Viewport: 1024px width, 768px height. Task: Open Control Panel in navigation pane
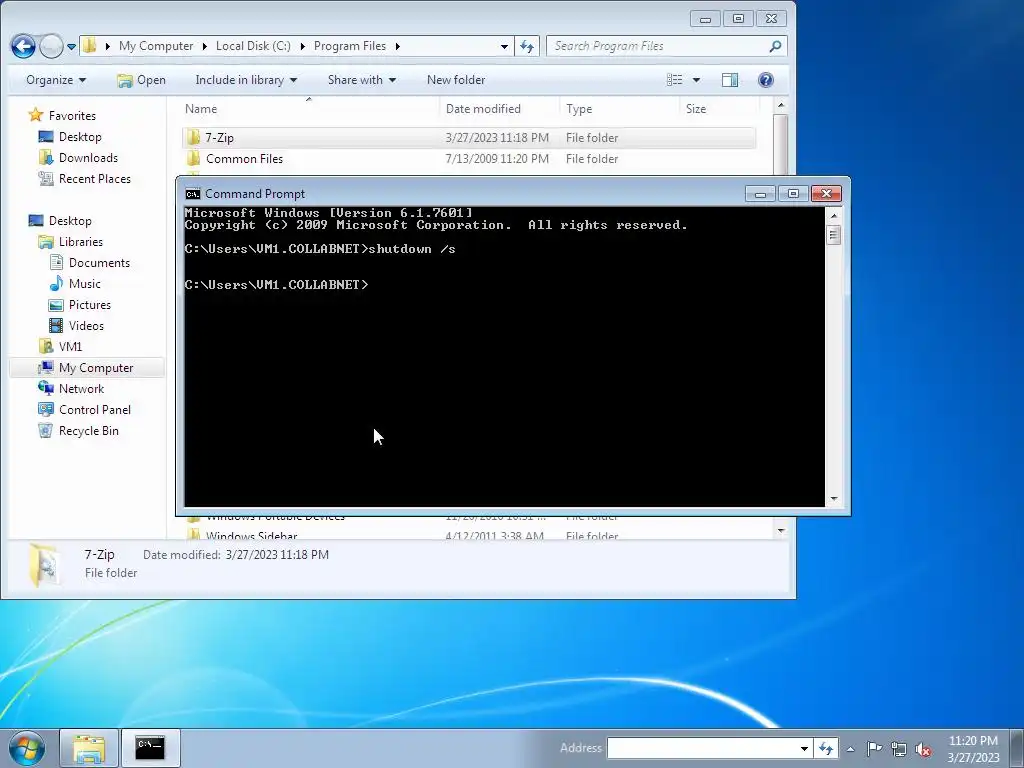tap(84, 409)
